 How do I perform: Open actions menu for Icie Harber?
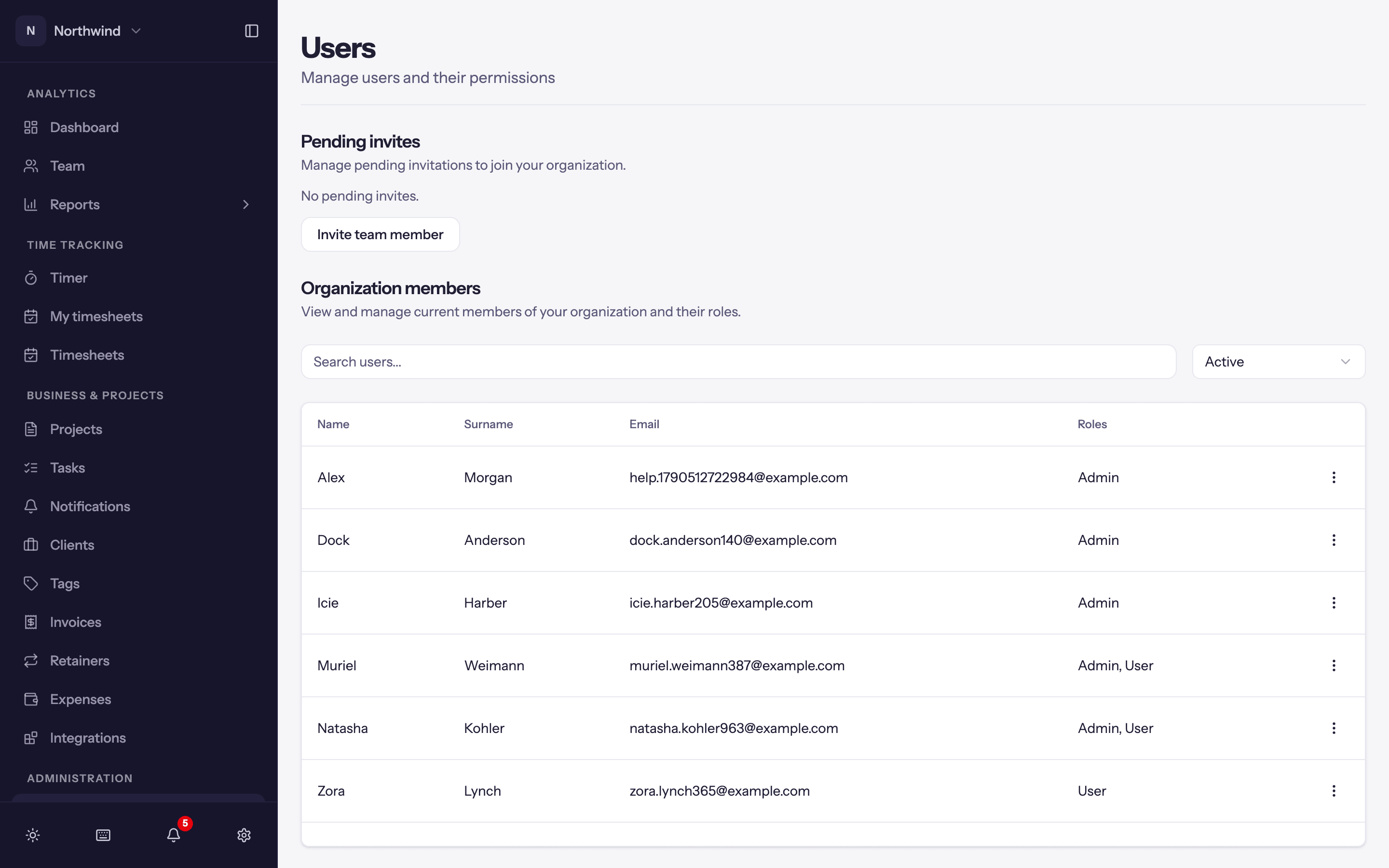(1334, 603)
